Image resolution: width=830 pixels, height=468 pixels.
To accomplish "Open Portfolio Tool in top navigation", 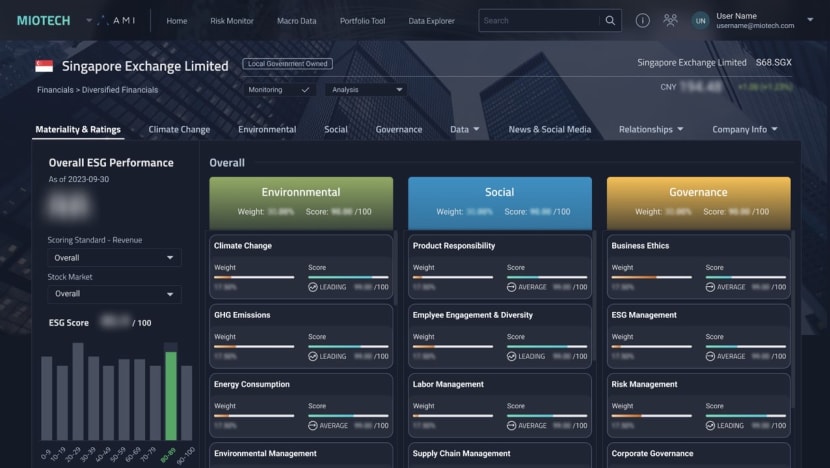I will click(x=363, y=21).
